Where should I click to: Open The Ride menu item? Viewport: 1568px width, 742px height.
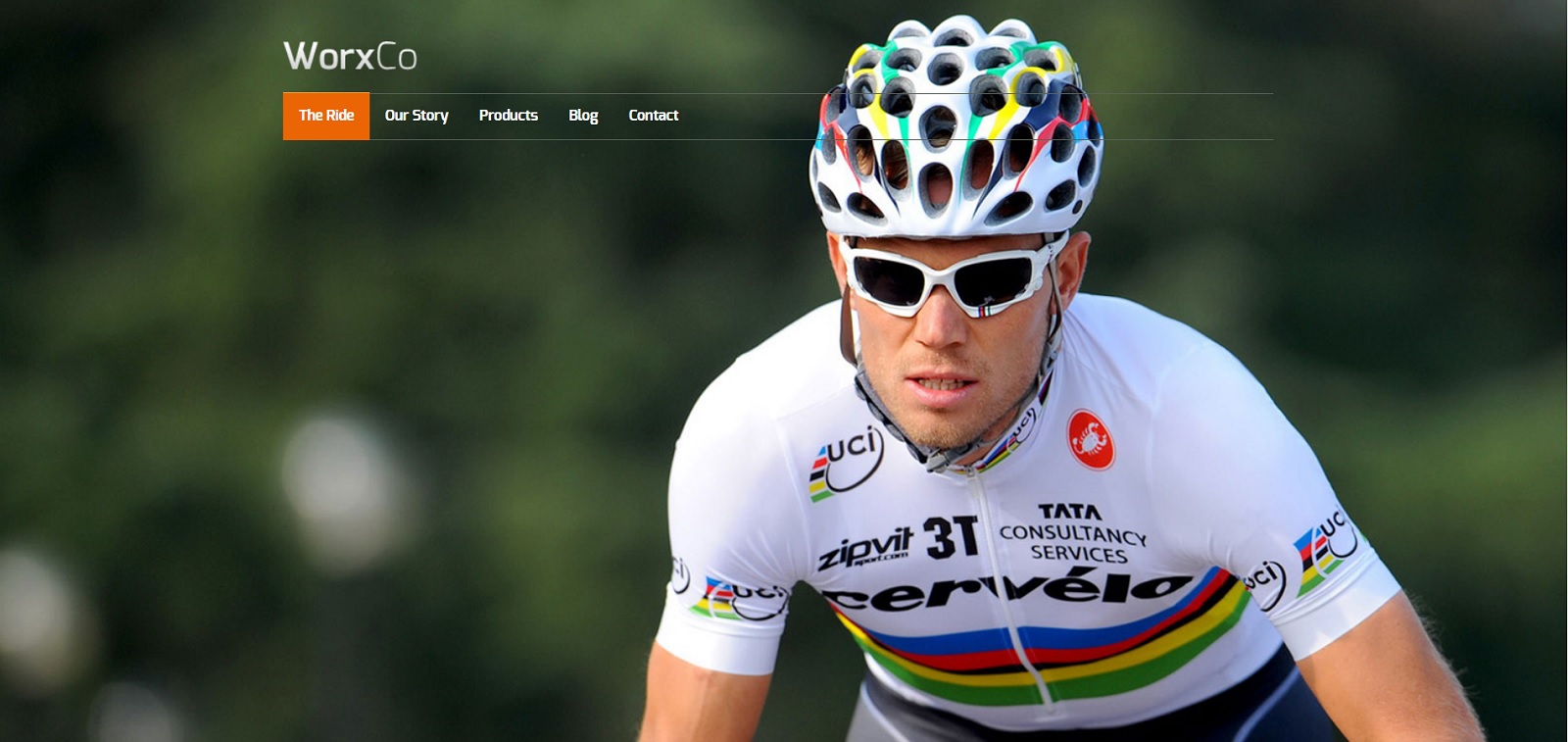click(x=326, y=116)
